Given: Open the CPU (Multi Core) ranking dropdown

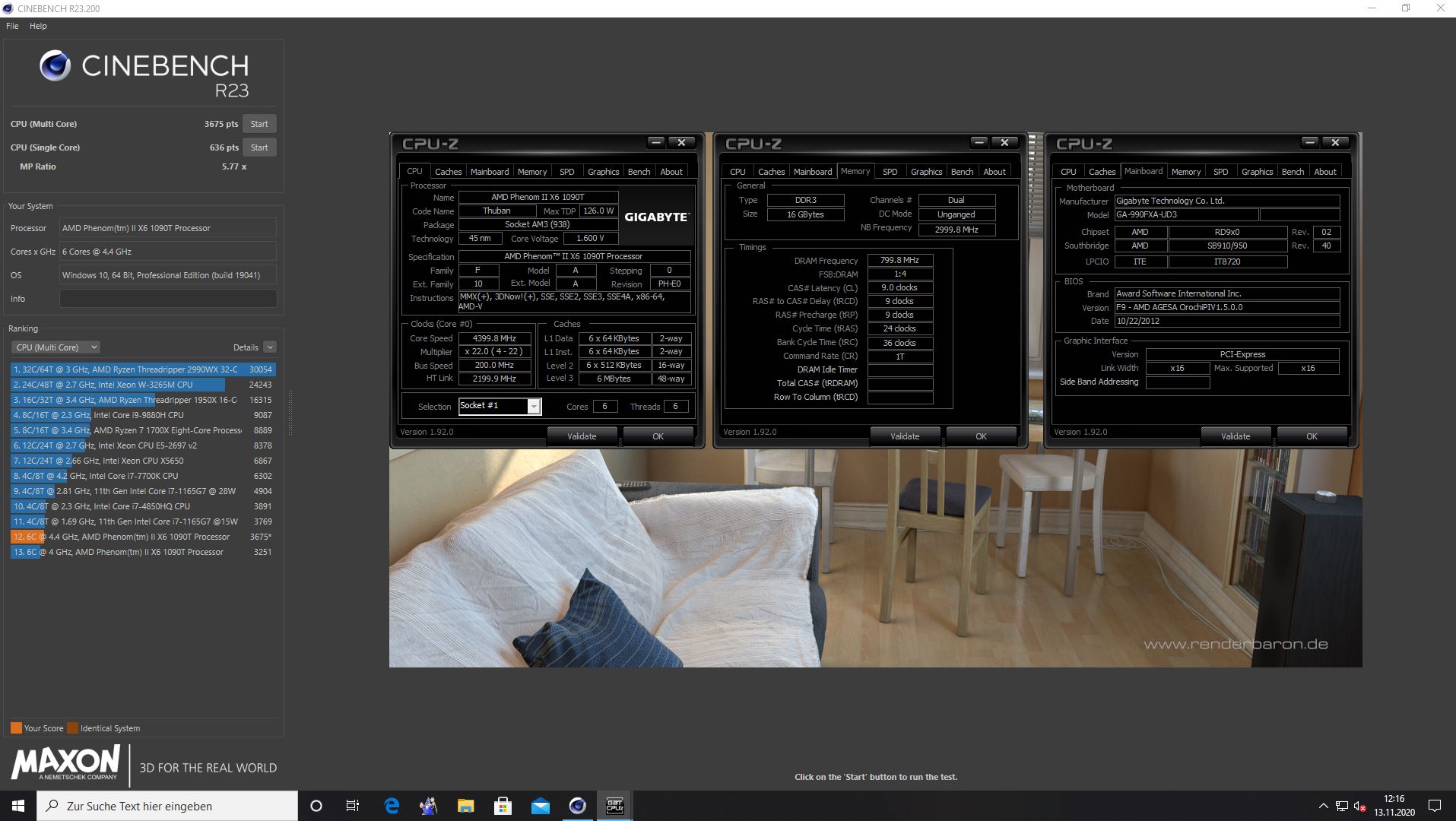Looking at the screenshot, I should click(55, 347).
